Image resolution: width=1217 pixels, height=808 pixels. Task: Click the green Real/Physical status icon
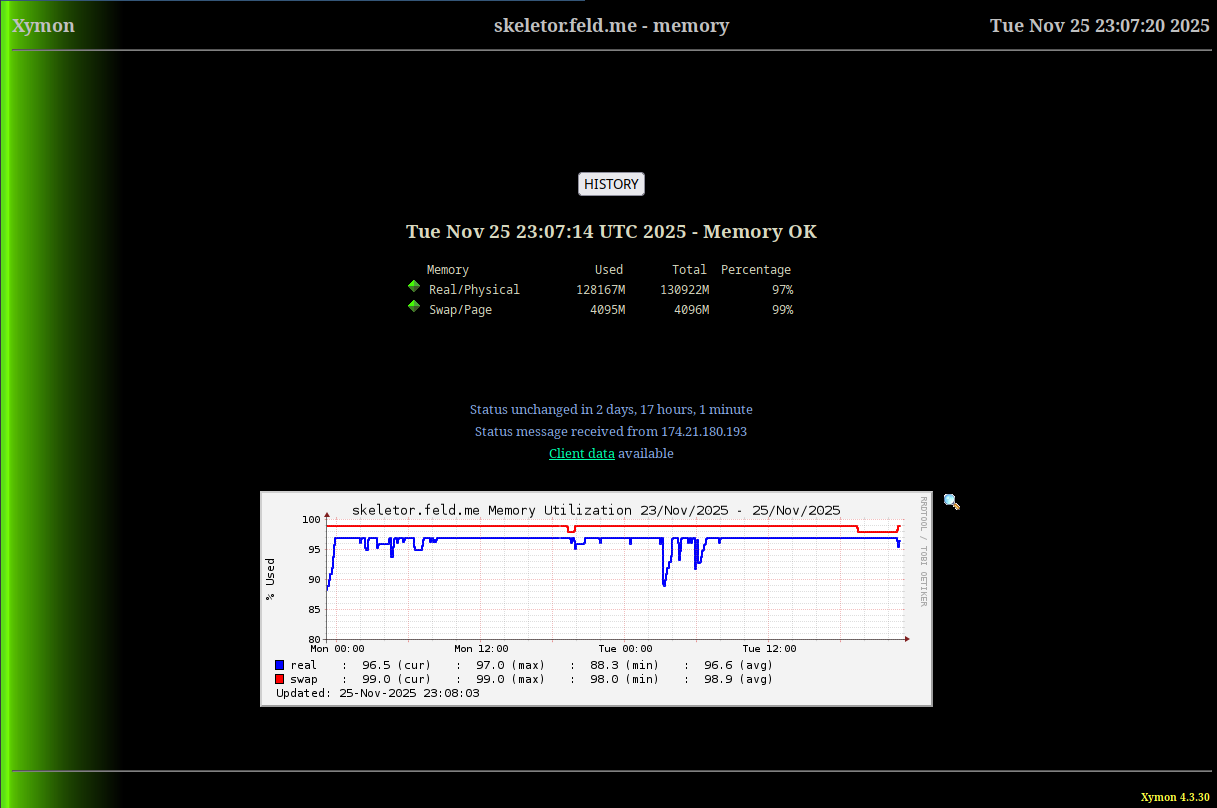coord(414,287)
